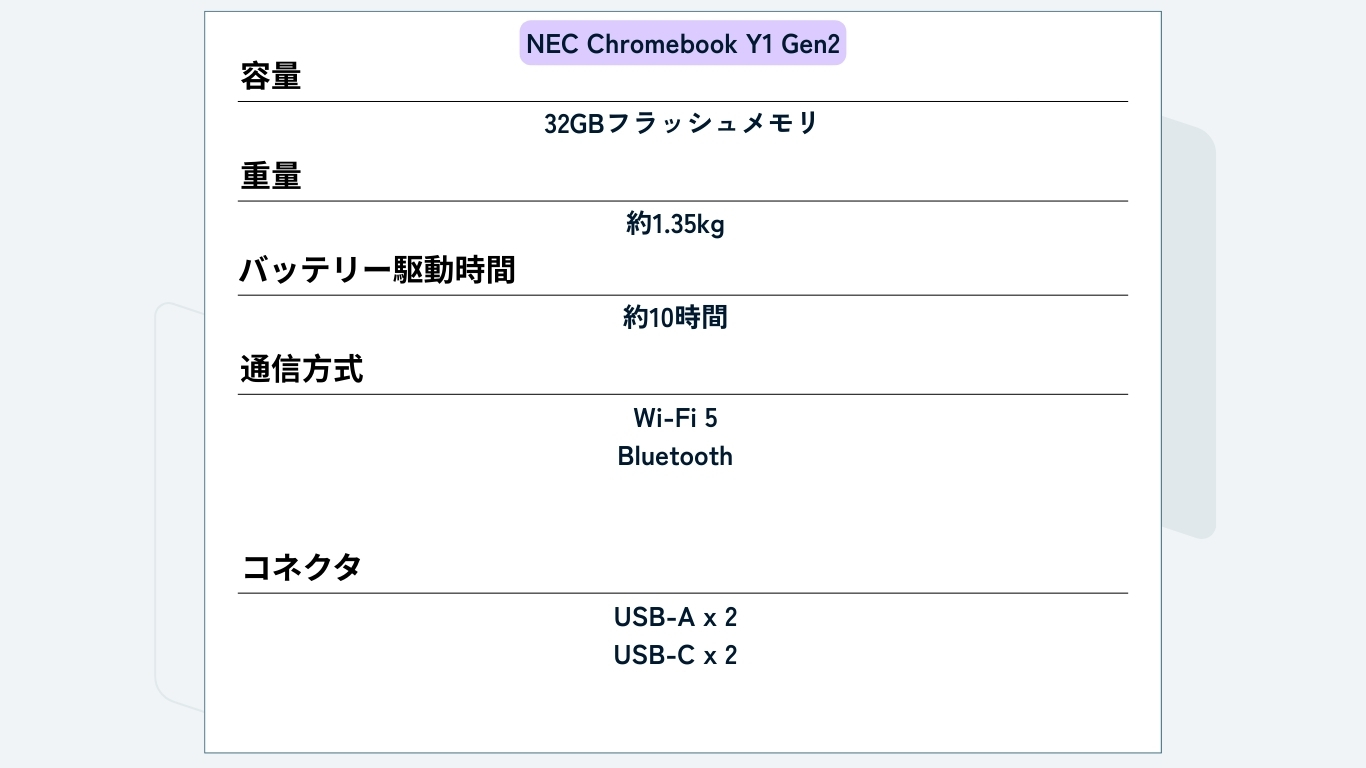Select the バッテリー駆動時間 heading
Viewport: 1366px width, 768px height.
[x=377, y=270]
